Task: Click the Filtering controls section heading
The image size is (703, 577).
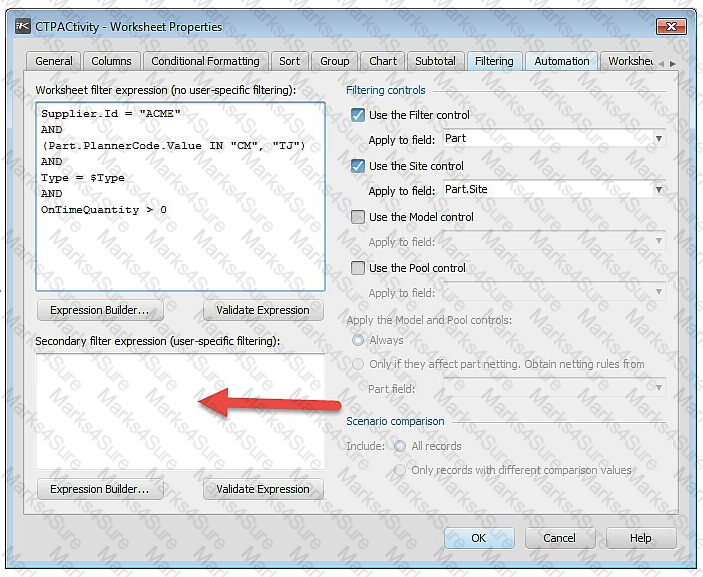Action: click(386, 90)
